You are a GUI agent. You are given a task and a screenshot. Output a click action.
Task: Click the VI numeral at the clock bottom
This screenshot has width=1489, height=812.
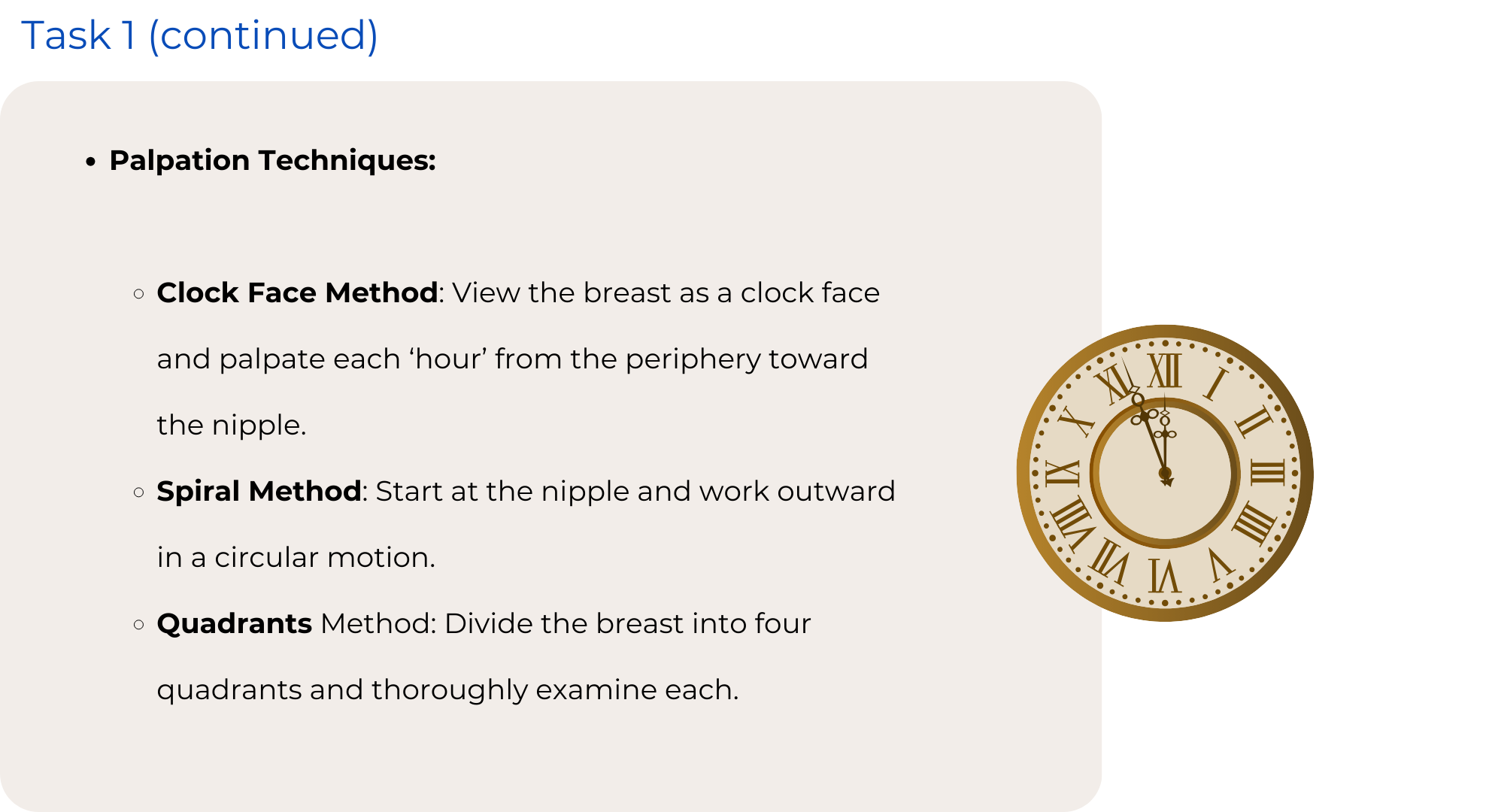1165,576
